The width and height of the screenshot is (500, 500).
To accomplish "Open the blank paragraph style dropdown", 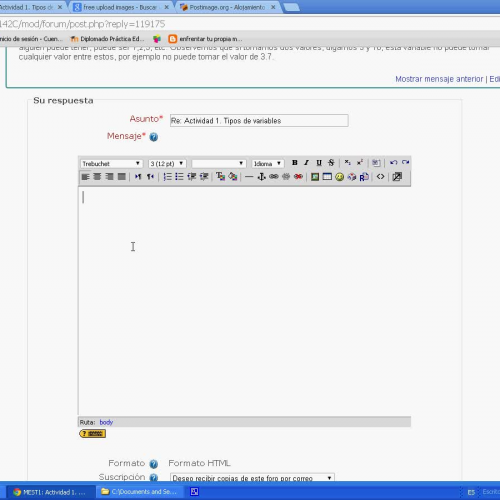I will tap(219, 164).
